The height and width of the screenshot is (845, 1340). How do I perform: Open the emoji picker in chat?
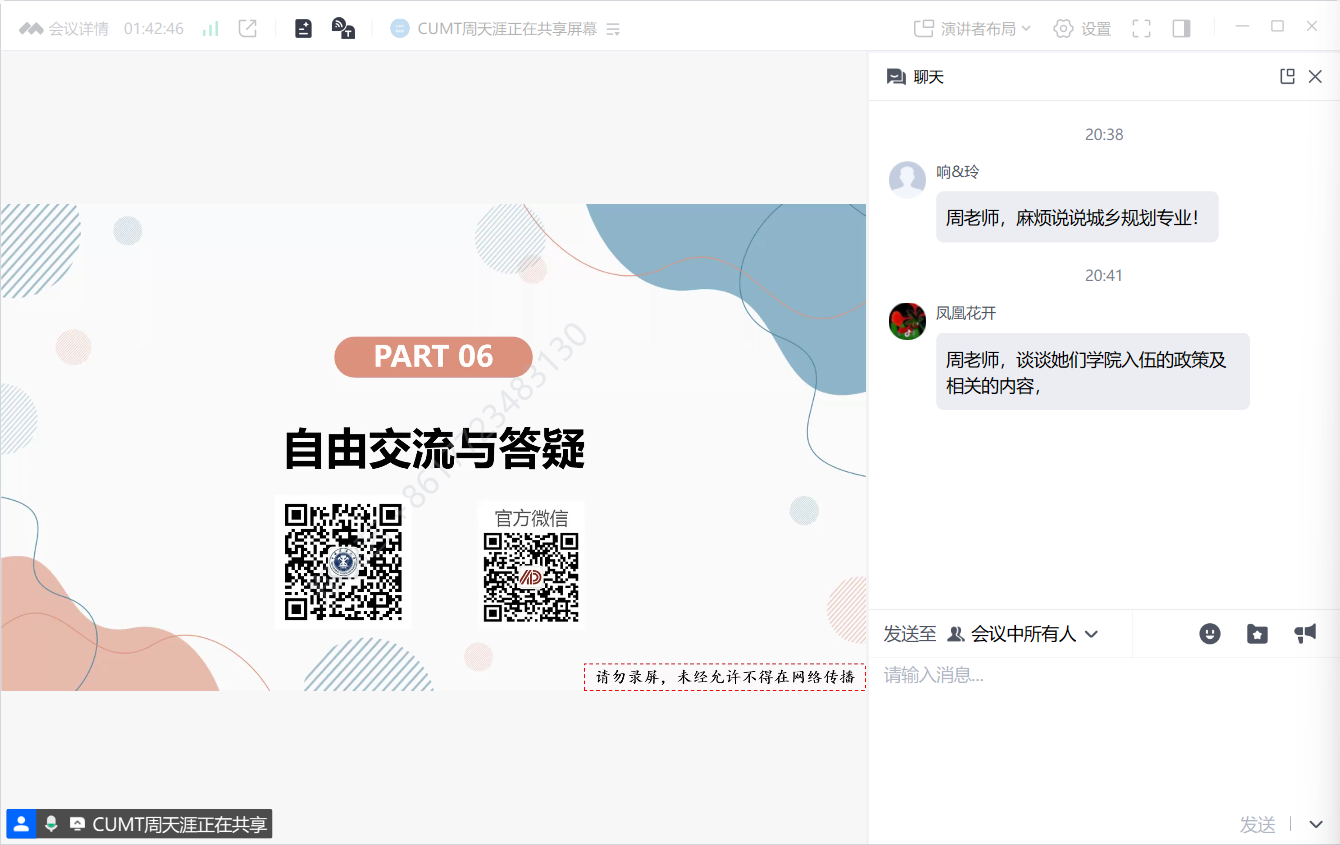[1210, 634]
